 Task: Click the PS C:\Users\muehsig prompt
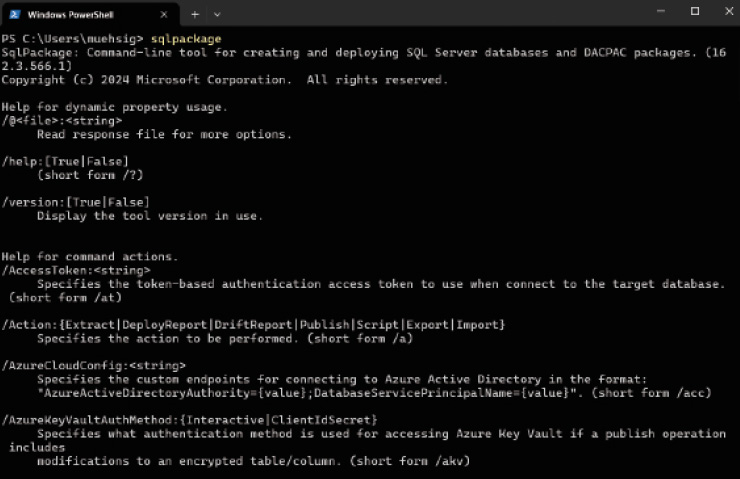click(72, 39)
